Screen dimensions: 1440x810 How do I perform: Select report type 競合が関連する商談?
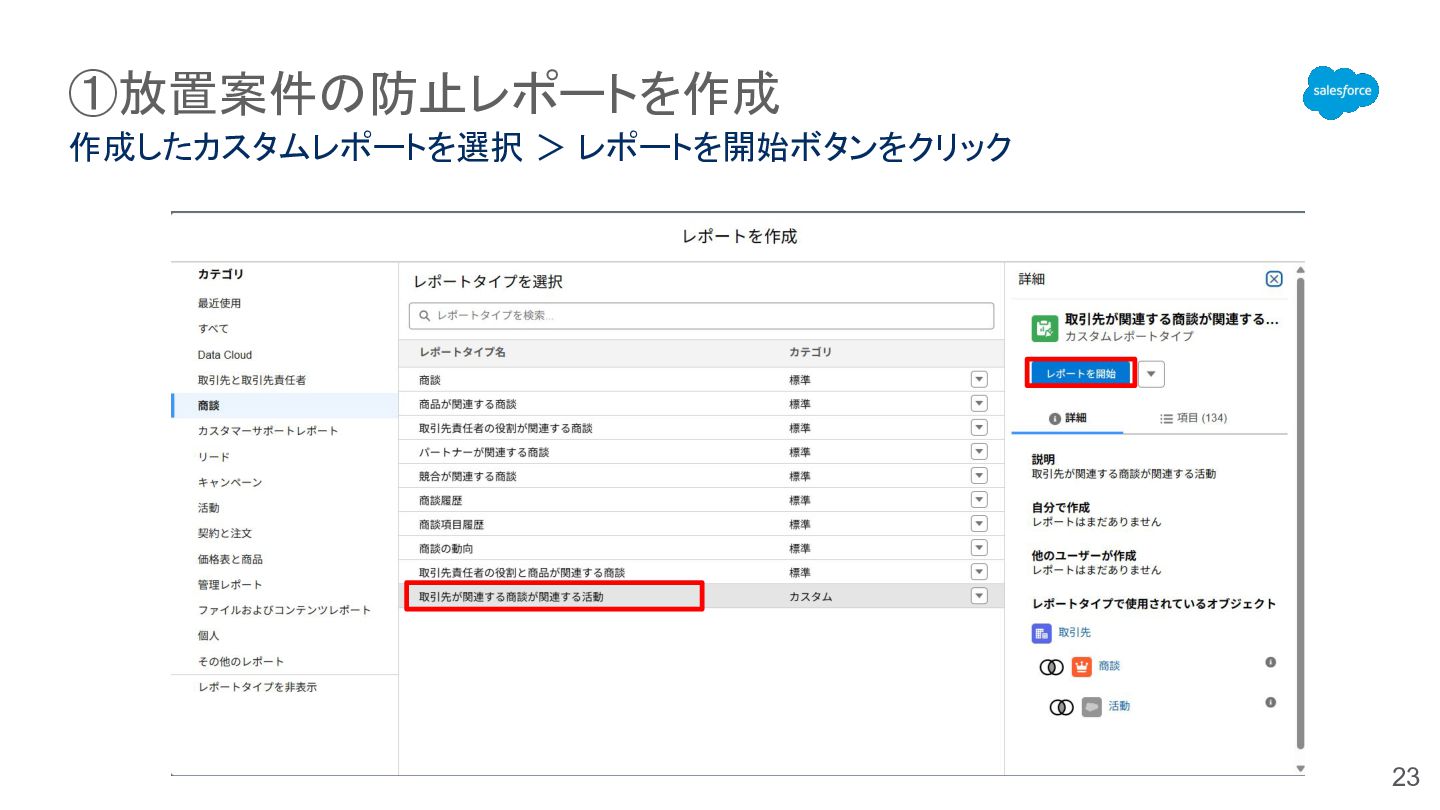pyautogui.click(x=468, y=476)
